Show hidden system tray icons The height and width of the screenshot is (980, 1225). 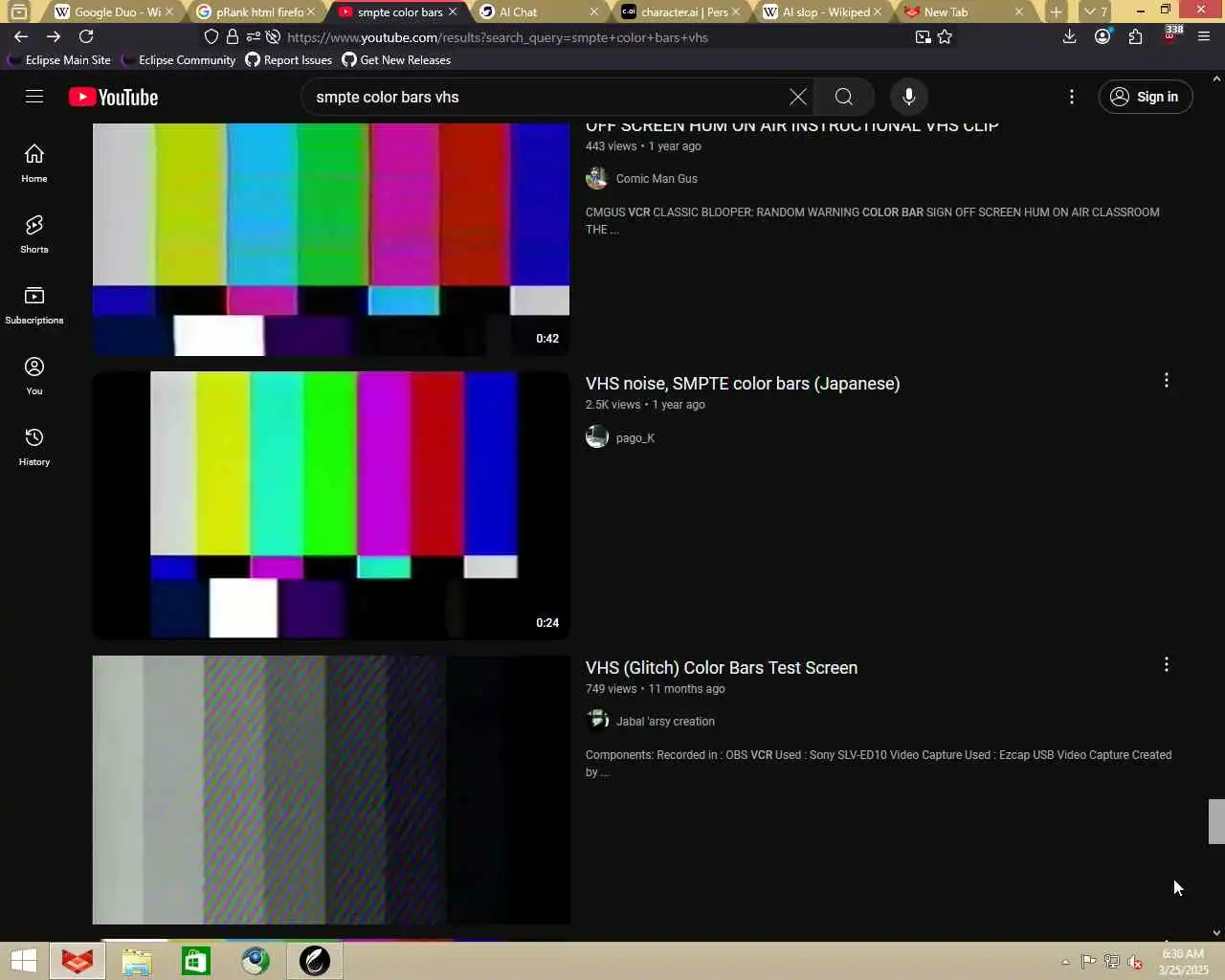click(x=1065, y=962)
